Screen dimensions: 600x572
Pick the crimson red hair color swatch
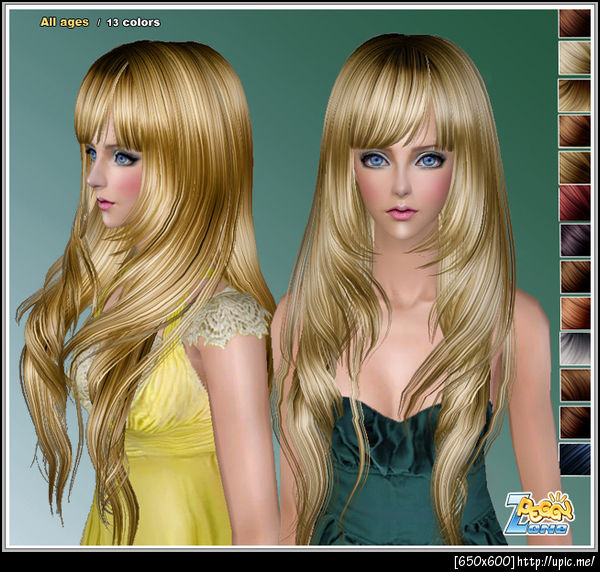click(x=574, y=203)
